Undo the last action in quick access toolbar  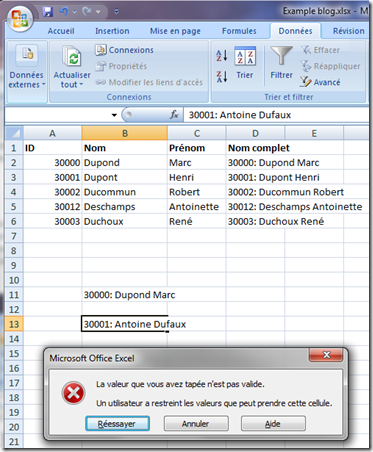tap(64, 12)
